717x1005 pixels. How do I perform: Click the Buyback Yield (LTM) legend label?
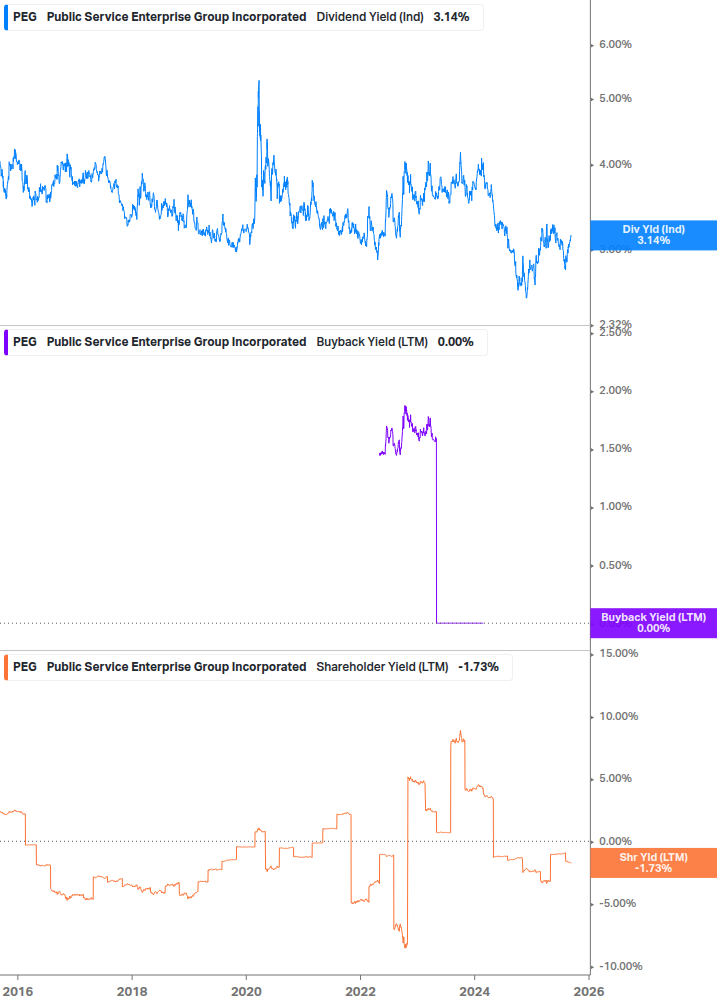click(x=372, y=342)
